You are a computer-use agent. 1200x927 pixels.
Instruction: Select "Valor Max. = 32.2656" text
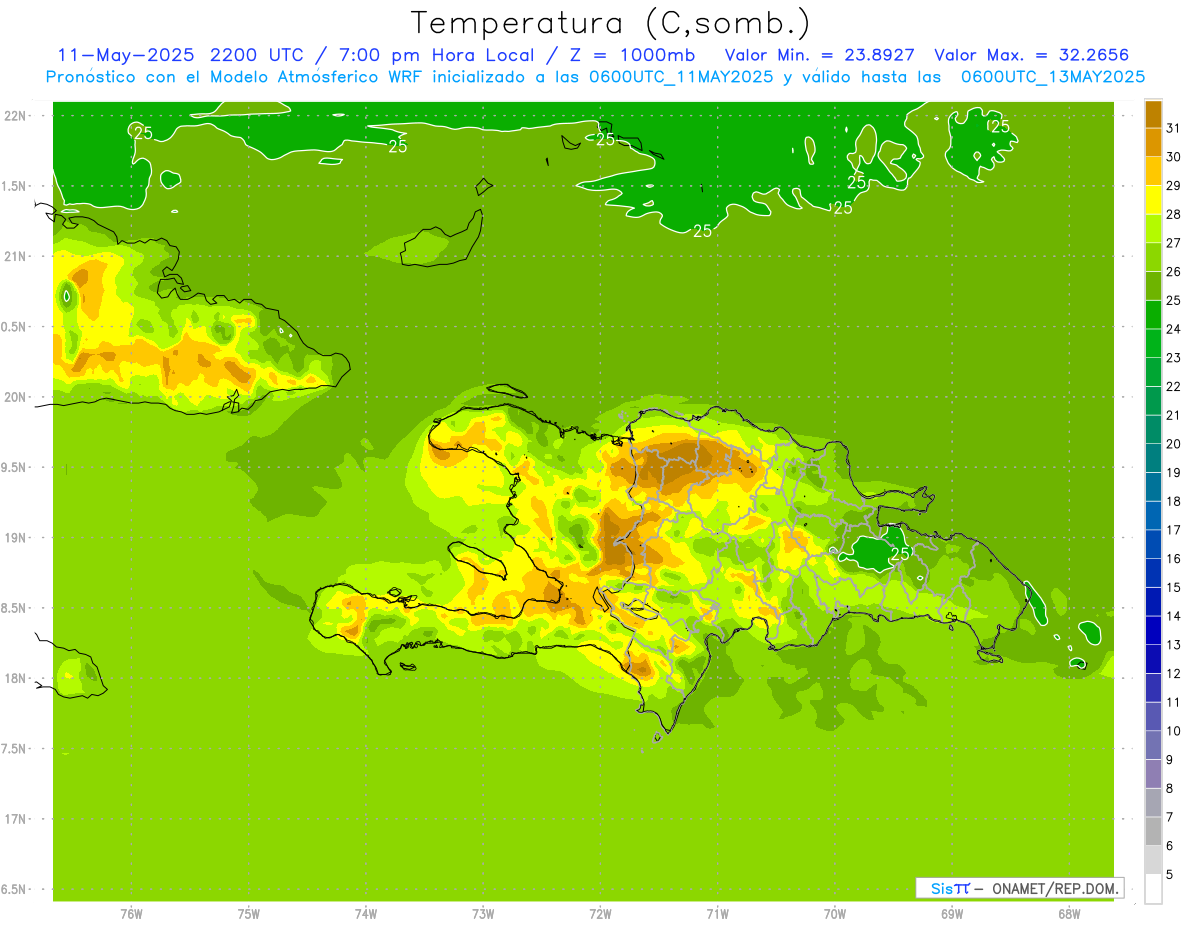(1031, 55)
